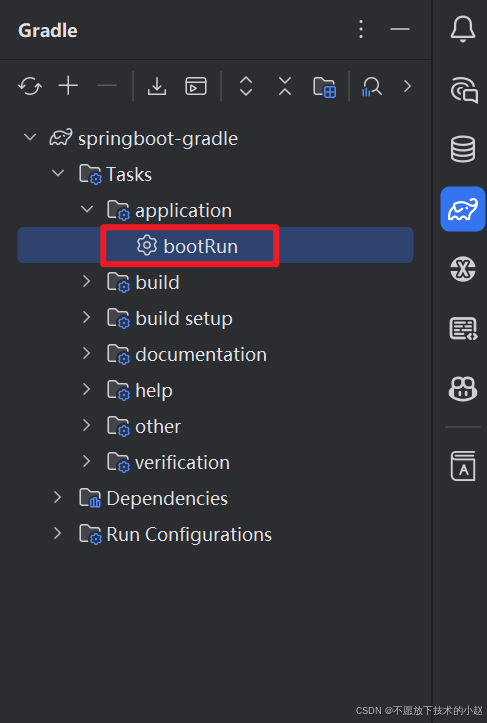The height and width of the screenshot is (723, 487).
Task: Click the gear icon beside bootRun
Action: coord(147,245)
